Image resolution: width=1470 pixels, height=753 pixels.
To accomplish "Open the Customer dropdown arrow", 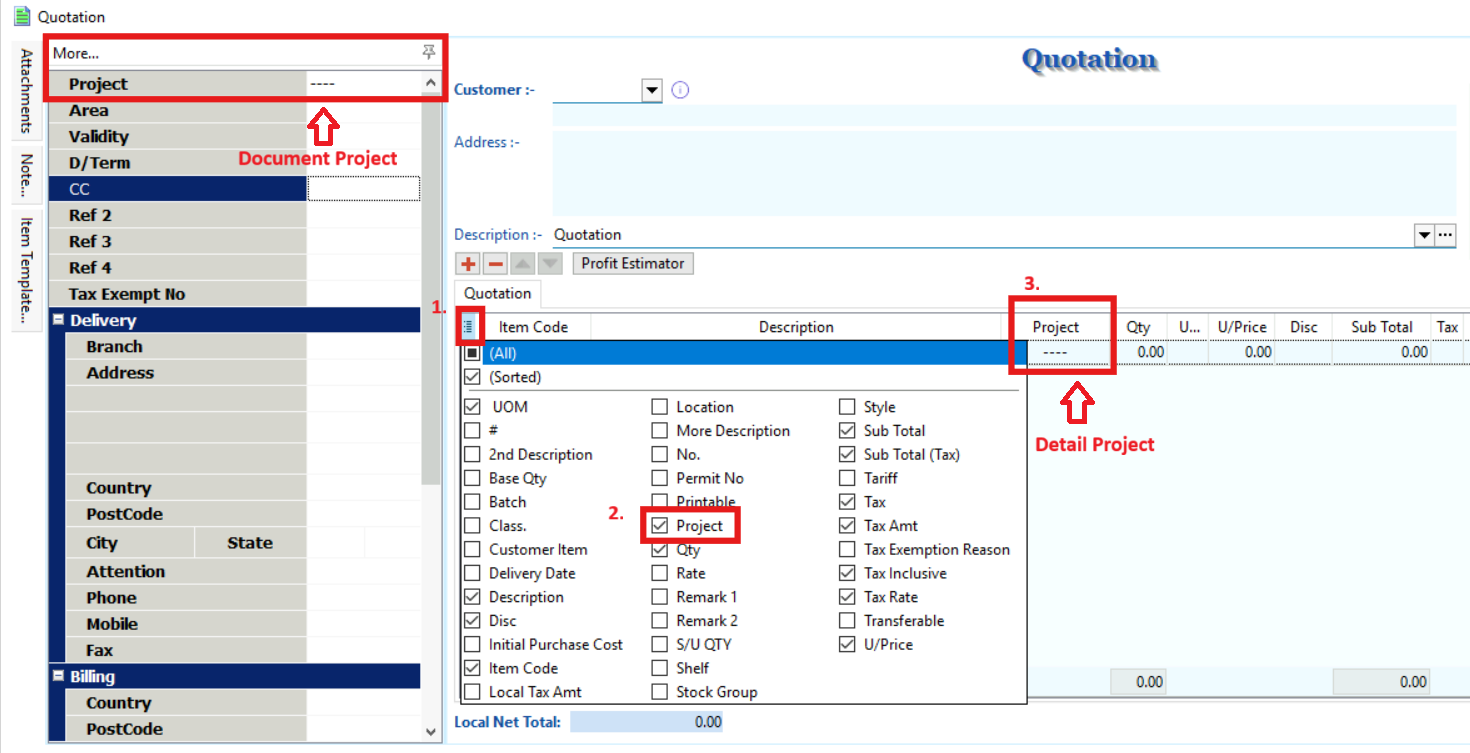I will pos(652,91).
